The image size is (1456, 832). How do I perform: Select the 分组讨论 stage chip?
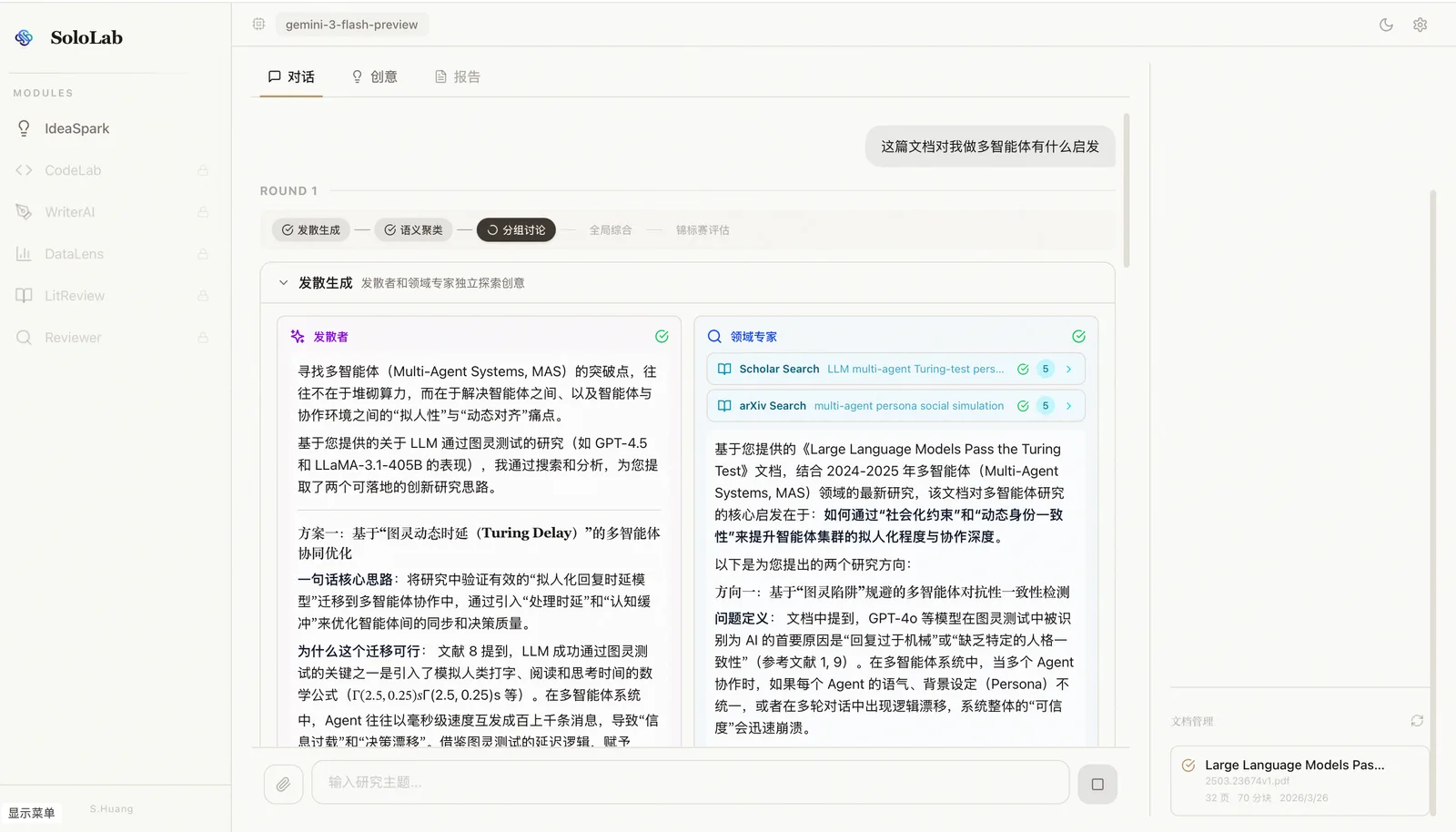point(516,230)
